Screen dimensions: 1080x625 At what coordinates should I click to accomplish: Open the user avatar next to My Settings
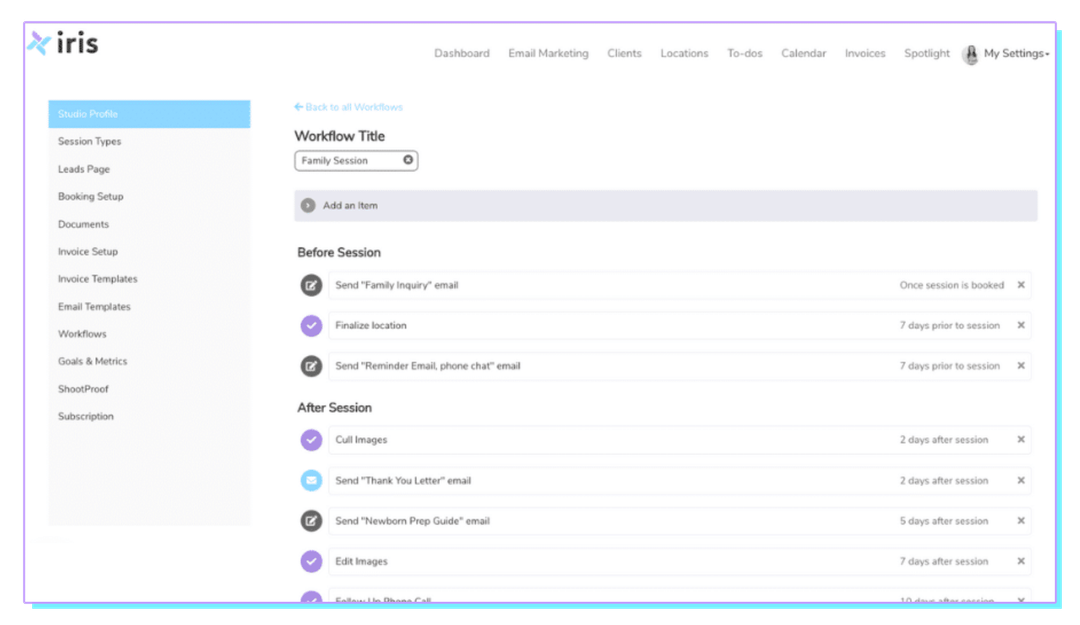pos(970,54)
